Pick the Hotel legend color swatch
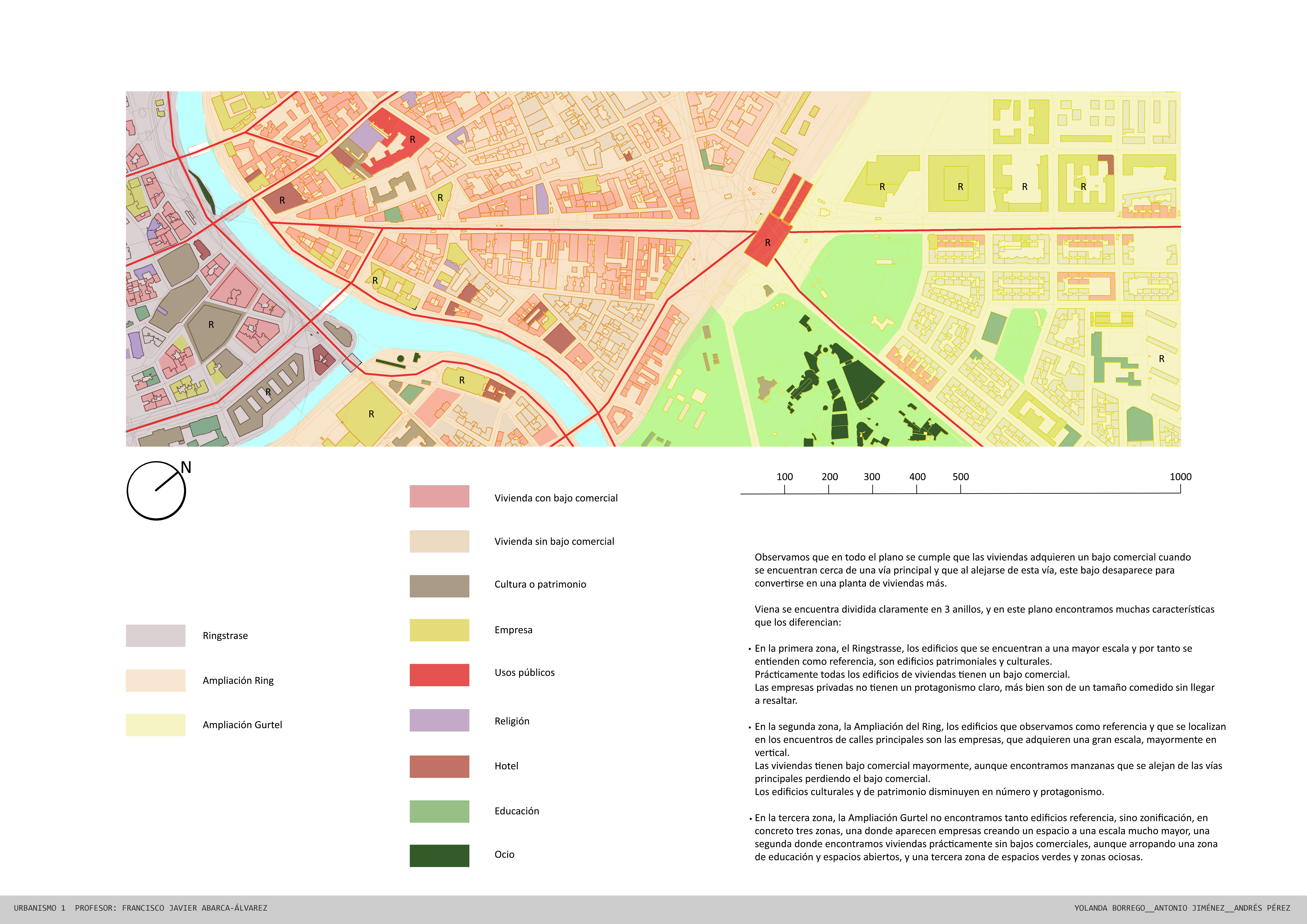Image resolution: width=1307 pixels, height=924 pixels. coord(439,766)
